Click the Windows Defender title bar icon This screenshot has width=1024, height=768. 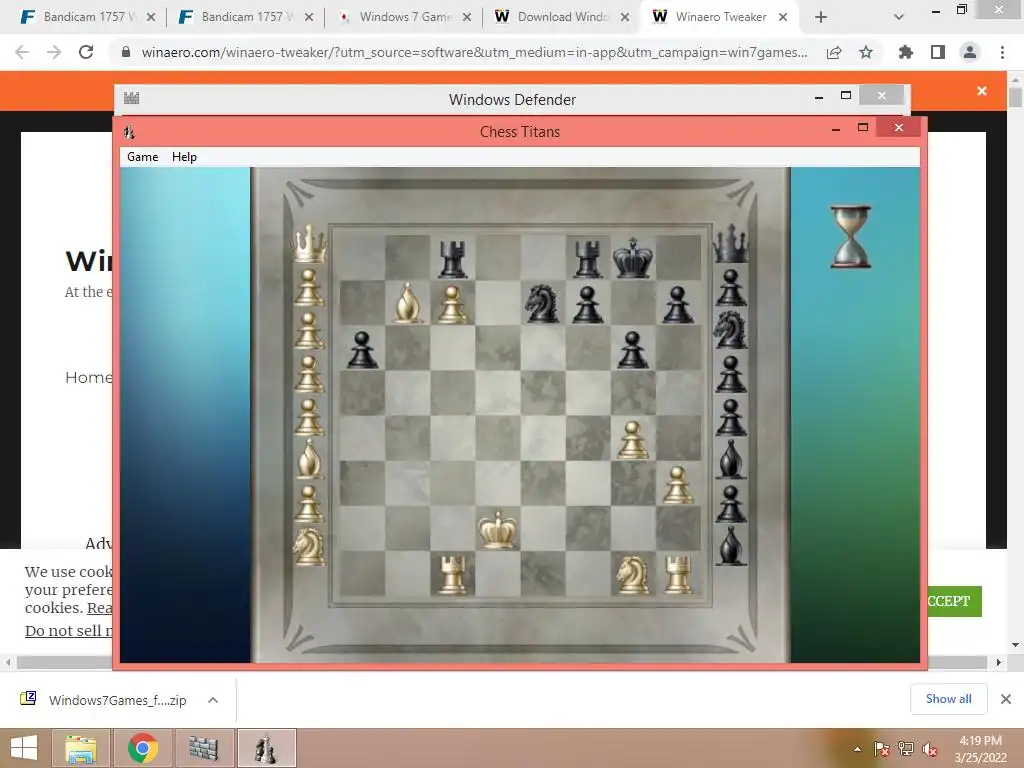pos(131,98)
